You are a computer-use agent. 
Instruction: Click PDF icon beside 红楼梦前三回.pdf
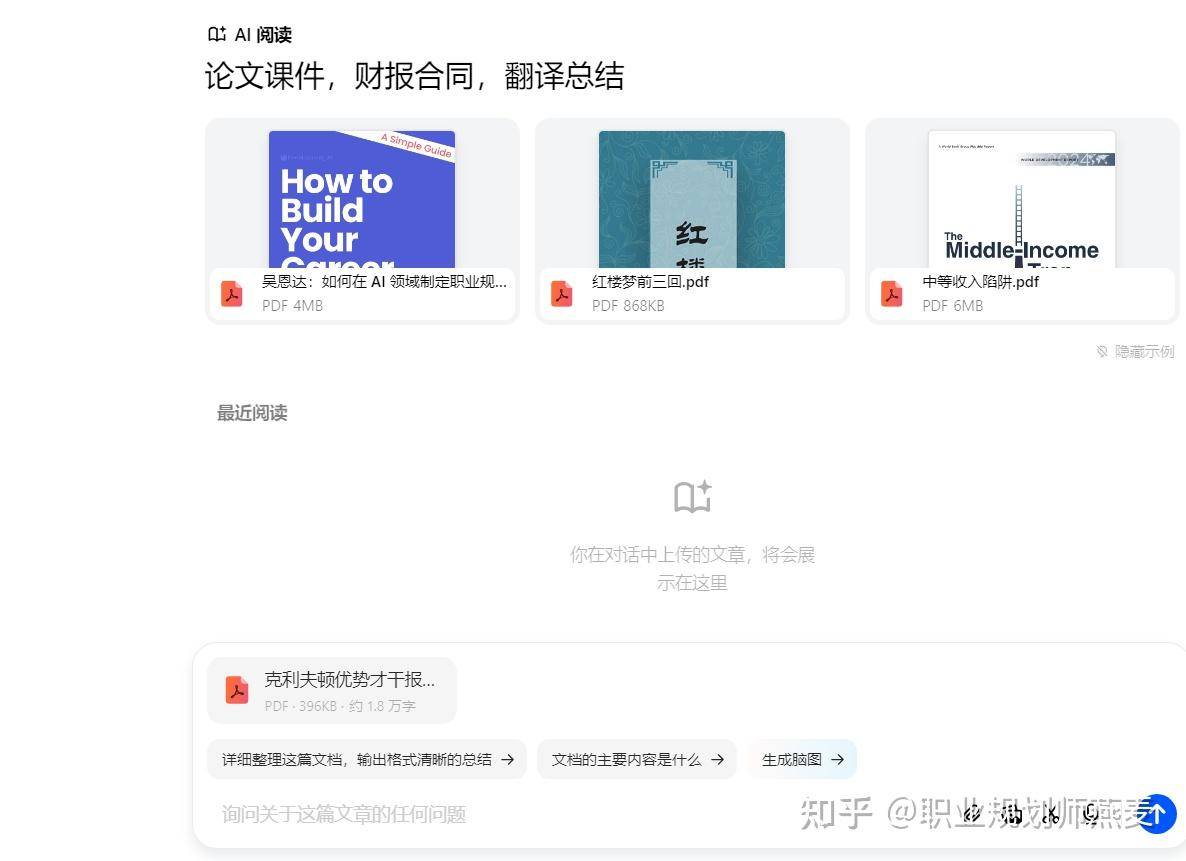(x=561, y=294)
